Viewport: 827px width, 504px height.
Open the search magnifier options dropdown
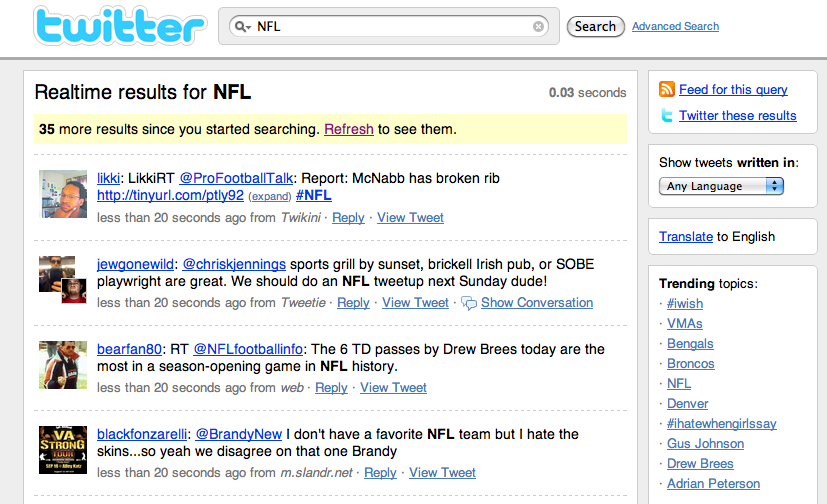click(242, 27)
